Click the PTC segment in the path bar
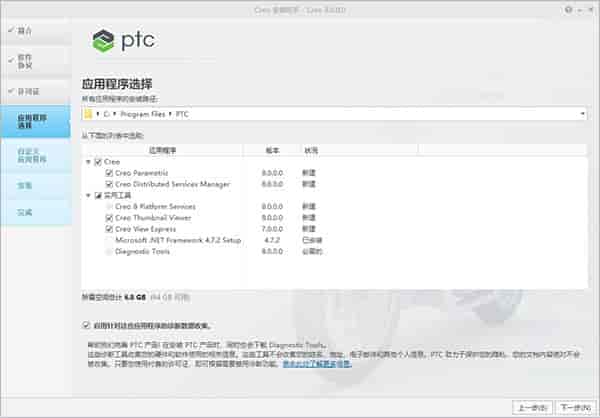 pyautogui.click(x=182, y=114)
